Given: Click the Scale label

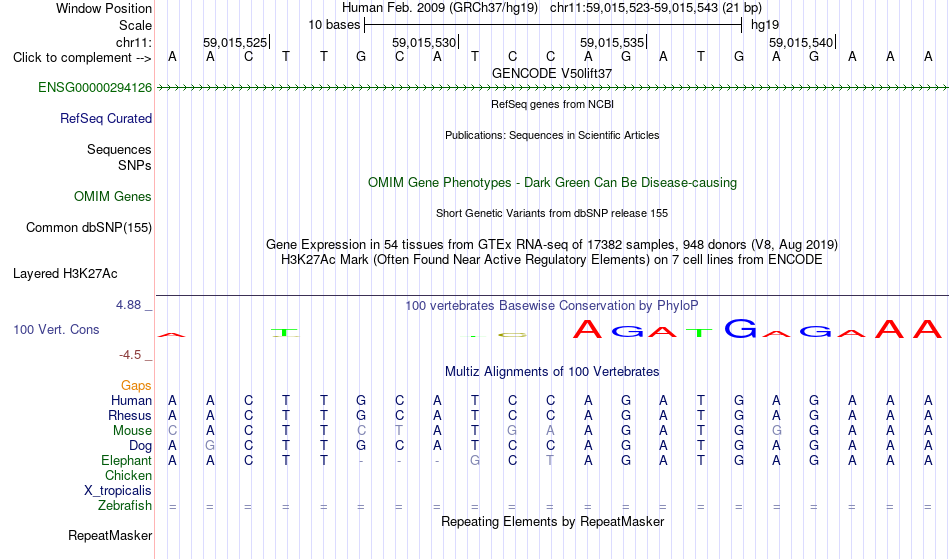Looking at the screenshot, I should 135,25.
